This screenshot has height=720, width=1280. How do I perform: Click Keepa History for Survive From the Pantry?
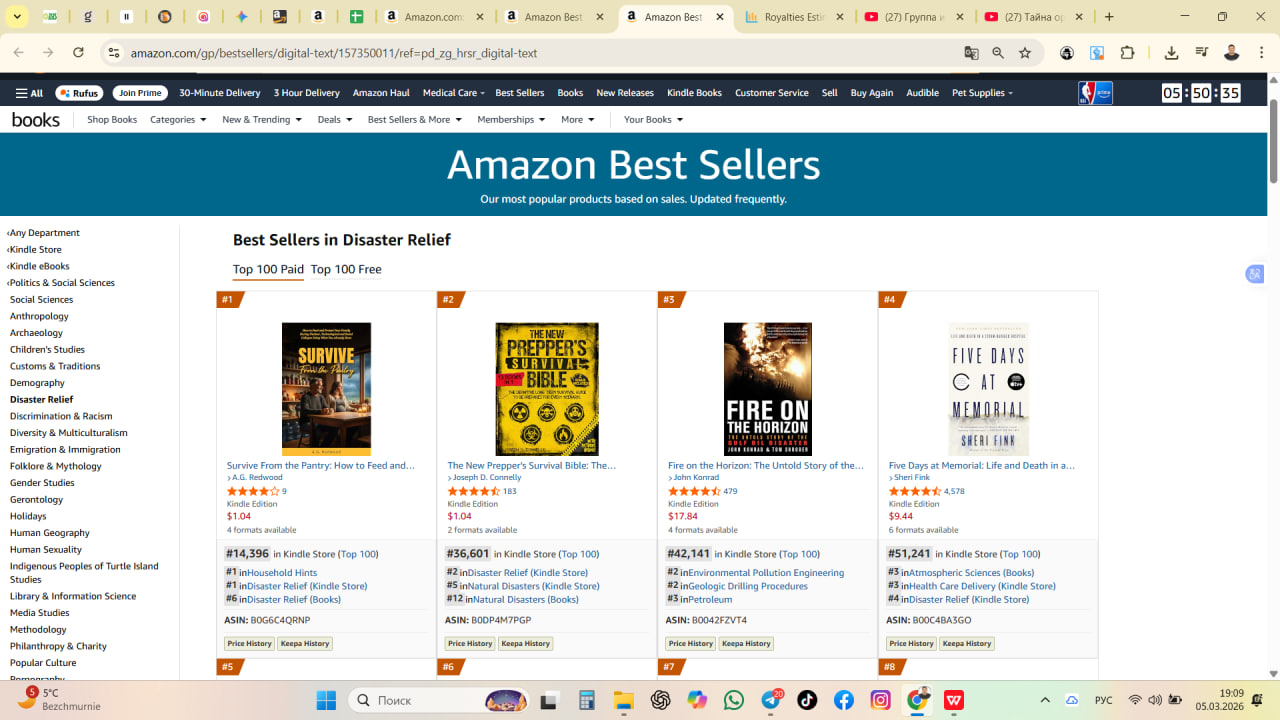click(305, 643)
